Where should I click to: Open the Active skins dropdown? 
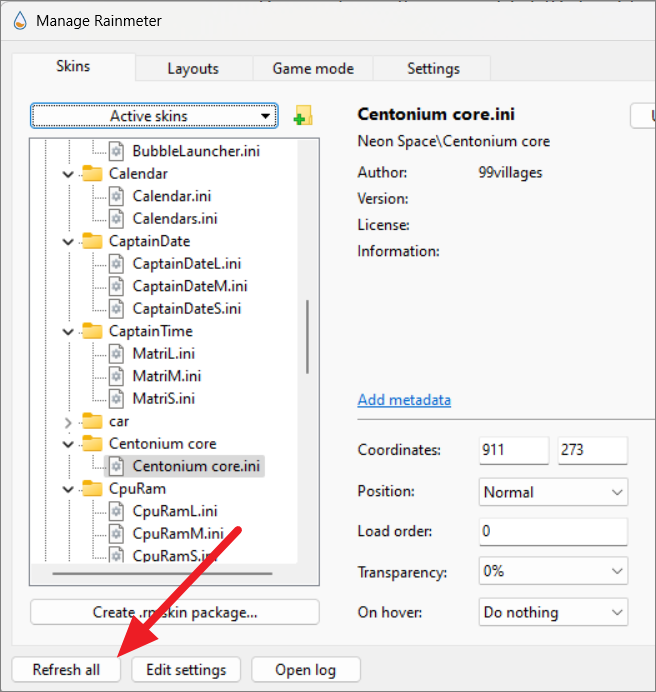(154, 116)
